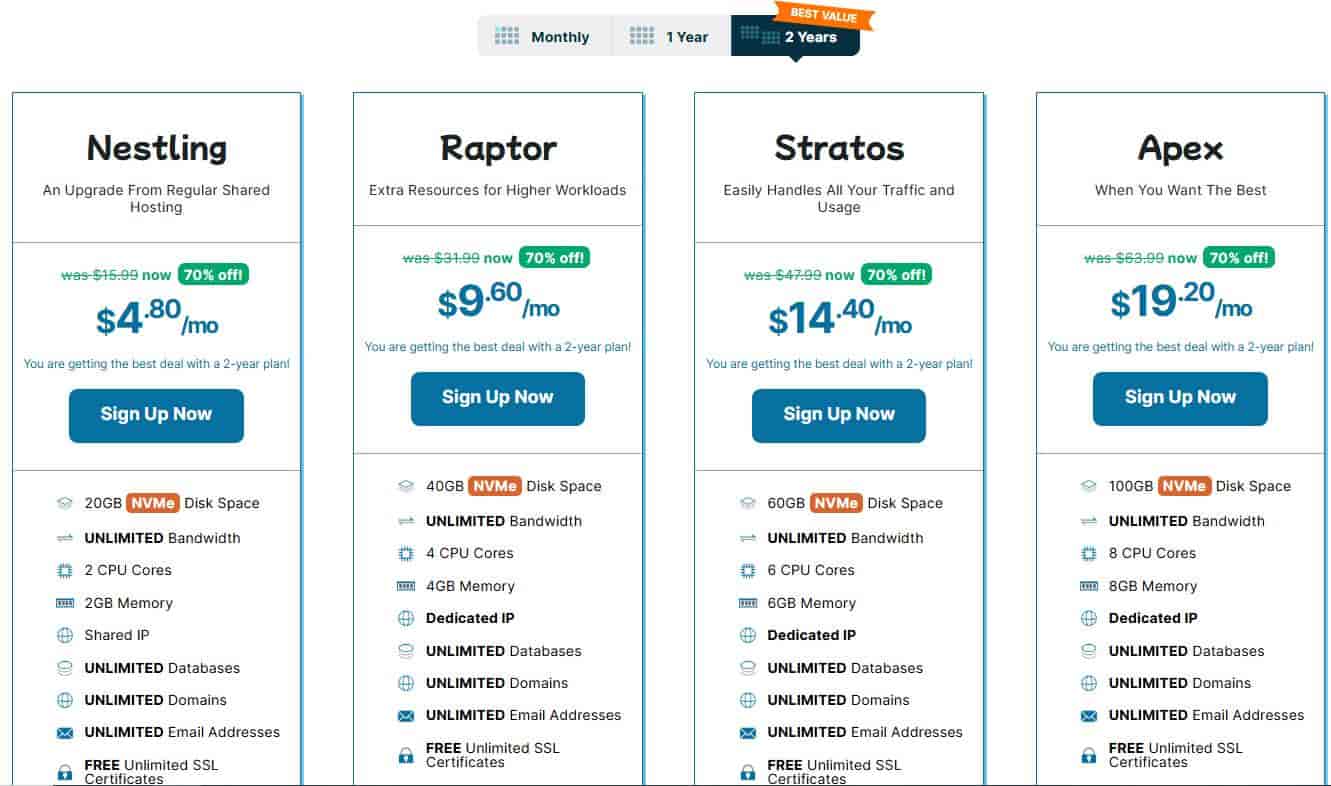Click Raptor databases cylinder icon
Screen dimensions: 1331x786
coord(406,652)
